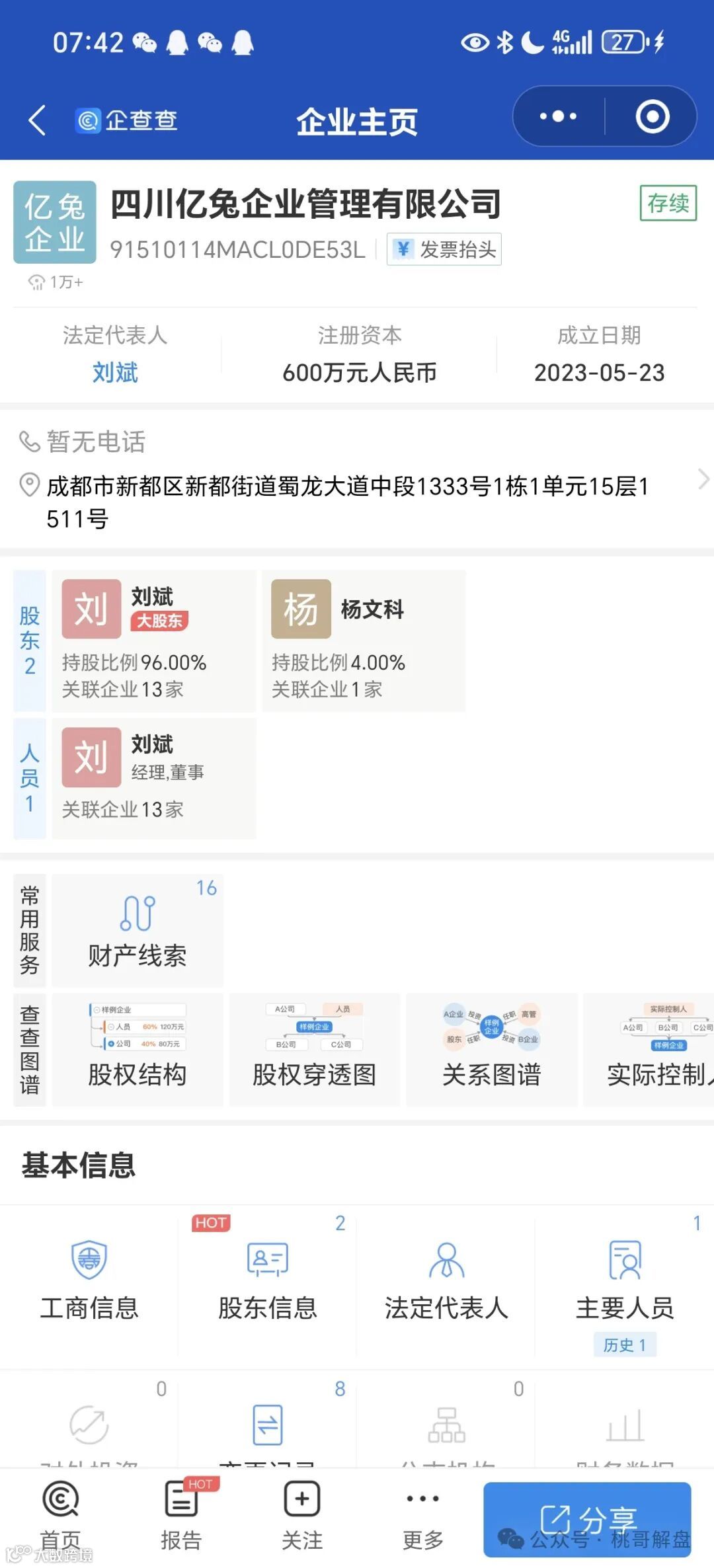Open the 变更记录 swap-arrows icon
Image resolution: width=714 pixels, height=1568 pixels.
click(268, 1425)
